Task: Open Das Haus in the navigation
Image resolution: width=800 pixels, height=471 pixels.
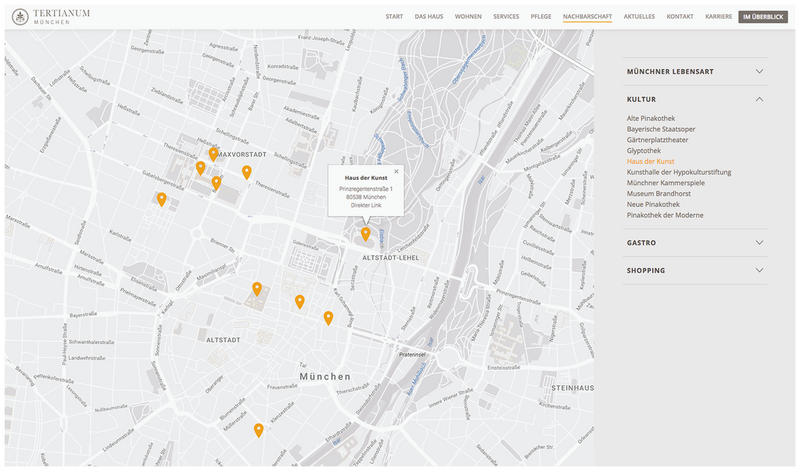Action: pos(429,16)
